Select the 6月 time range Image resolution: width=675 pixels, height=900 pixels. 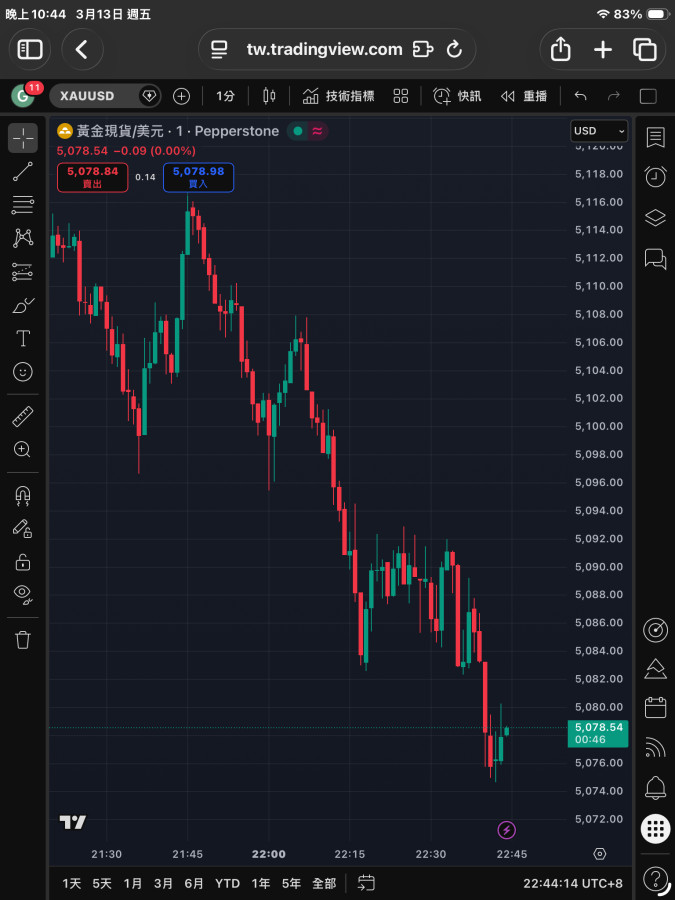point(194,883)
